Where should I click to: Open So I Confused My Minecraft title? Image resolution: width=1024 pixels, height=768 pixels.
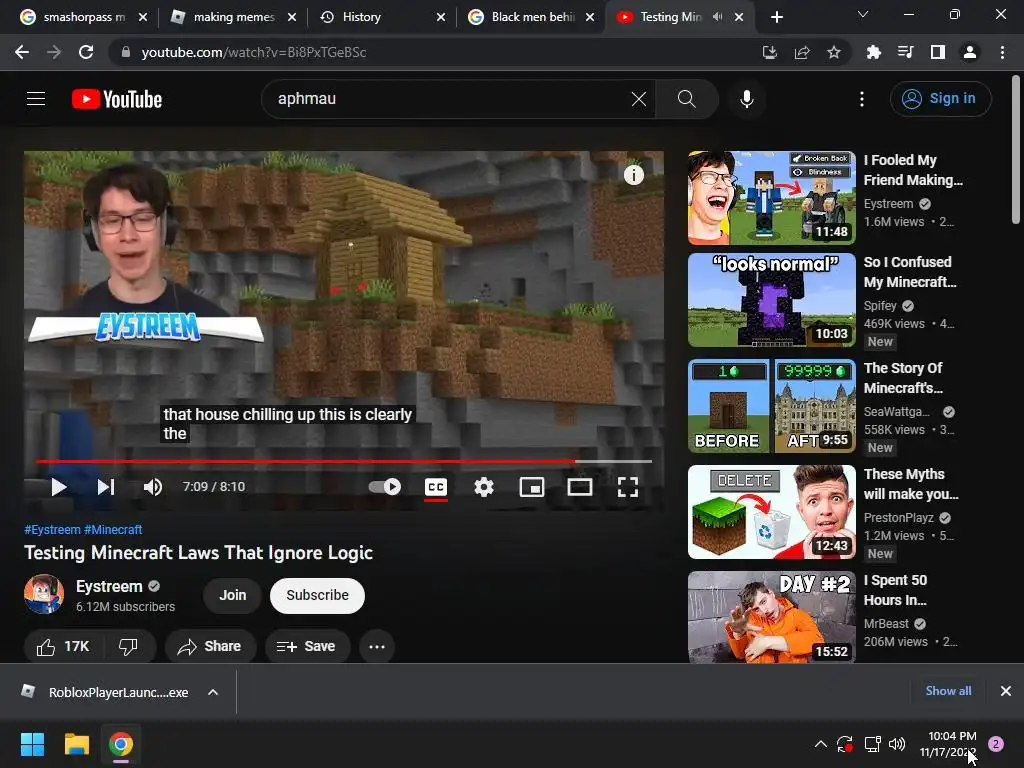pyautogui.click(x=910, y=272)
